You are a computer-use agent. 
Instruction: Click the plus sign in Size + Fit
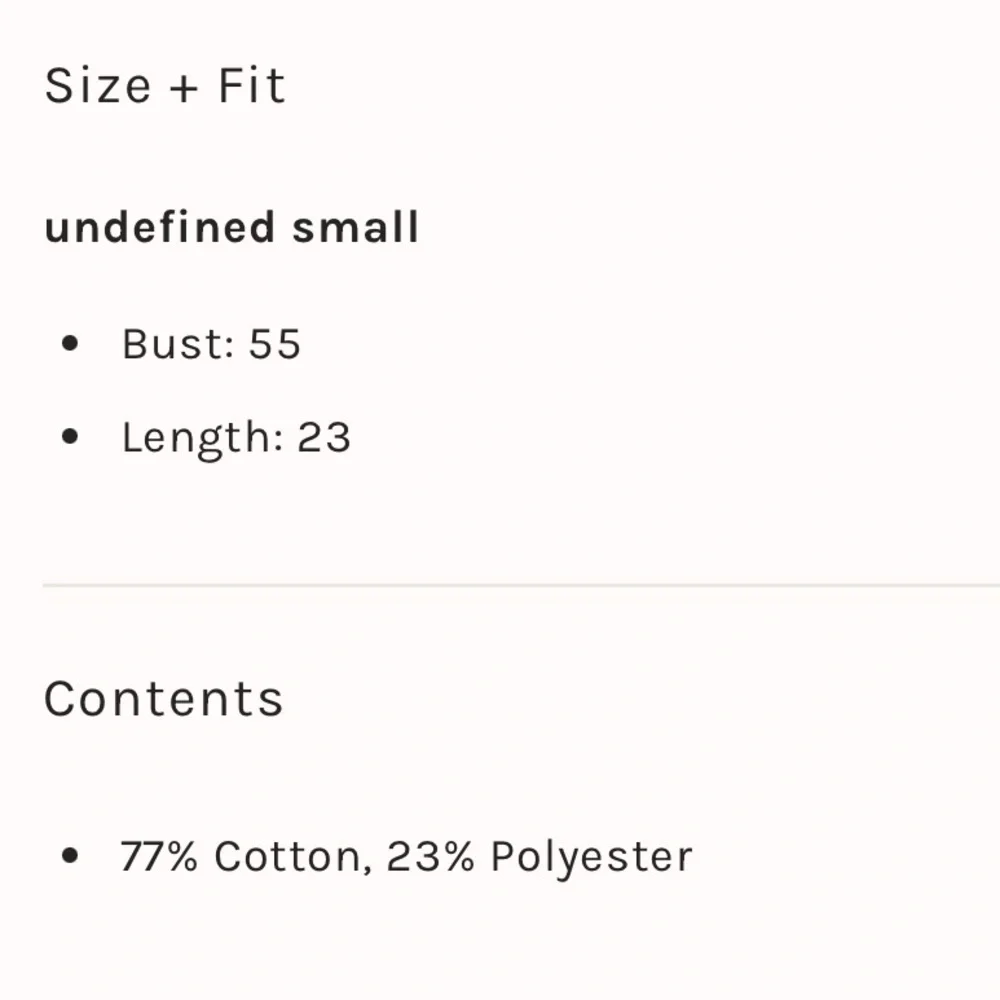click(x=184, y=88)
